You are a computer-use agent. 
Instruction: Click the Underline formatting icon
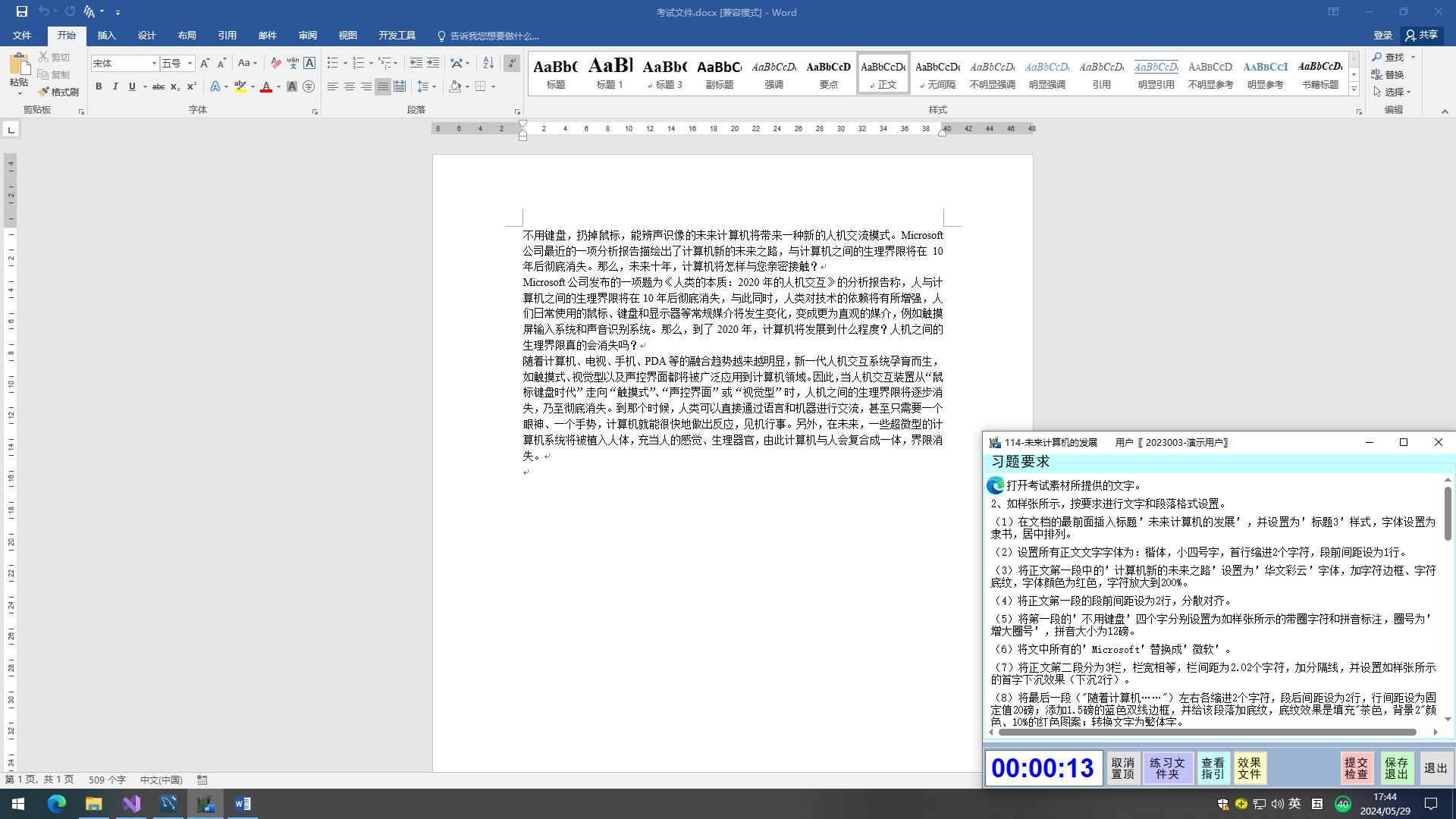click(131, 87)
